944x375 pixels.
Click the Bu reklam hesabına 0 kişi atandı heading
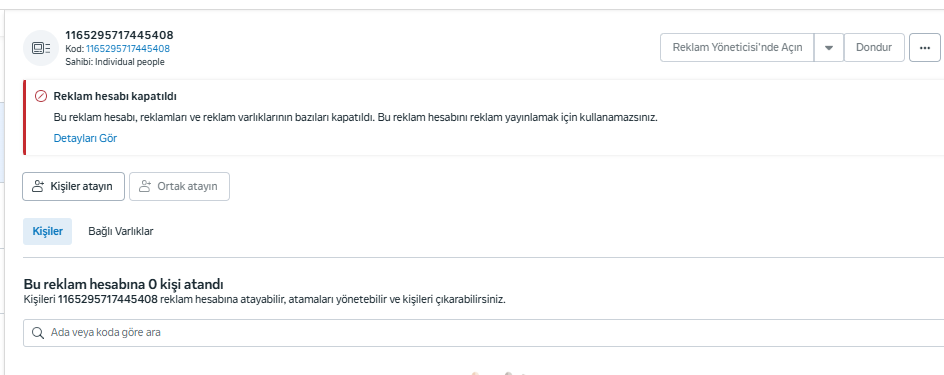point(123,284)
